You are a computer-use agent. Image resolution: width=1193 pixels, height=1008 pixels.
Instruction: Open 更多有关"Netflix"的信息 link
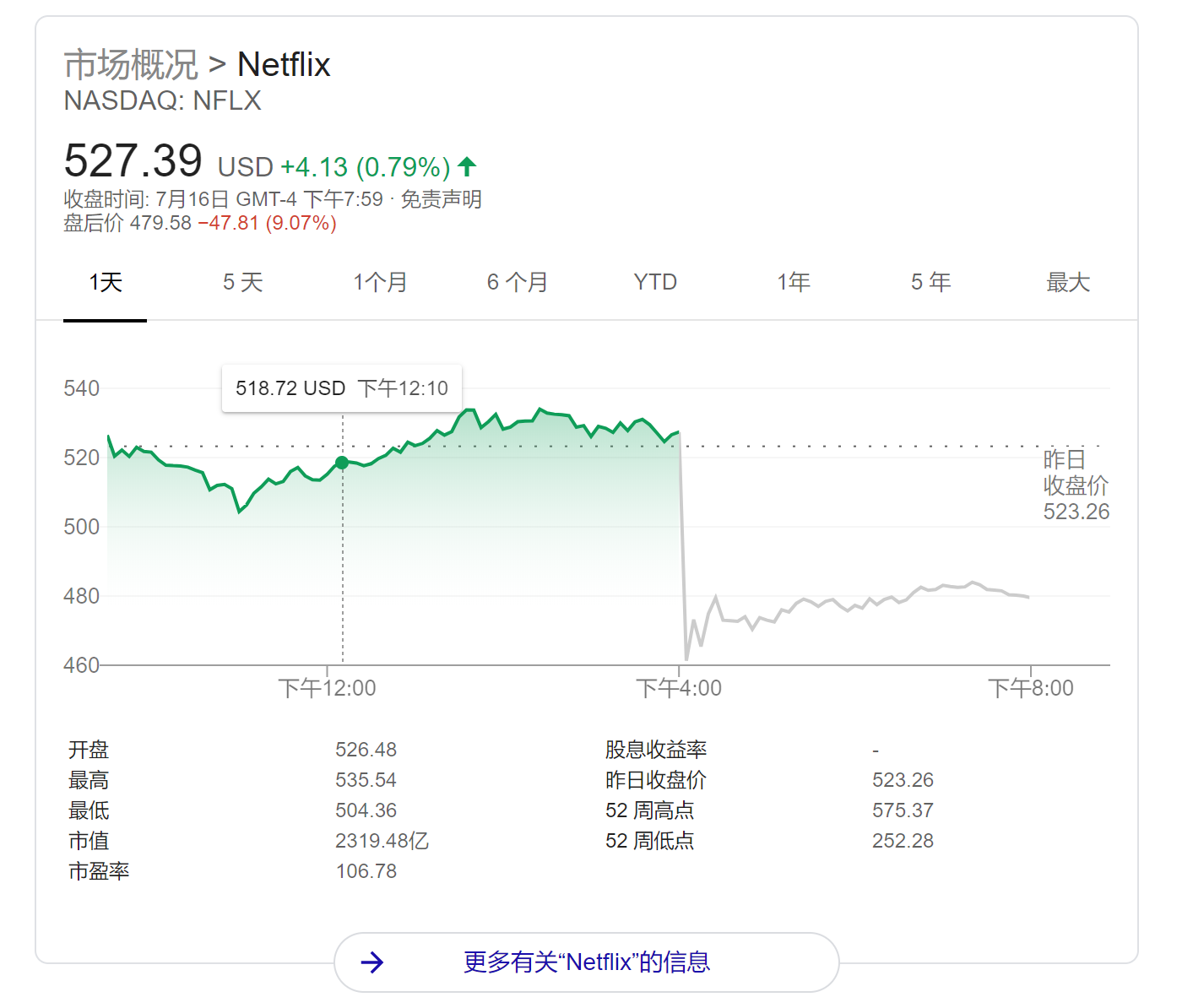587,962
